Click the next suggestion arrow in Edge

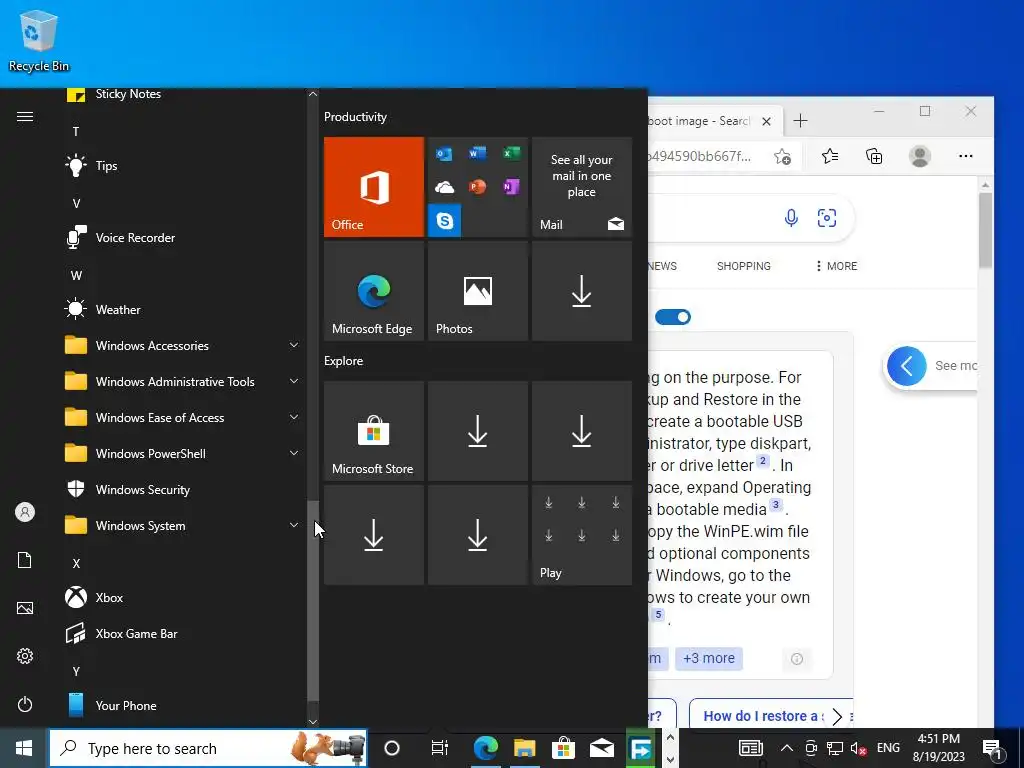point(837,716)
